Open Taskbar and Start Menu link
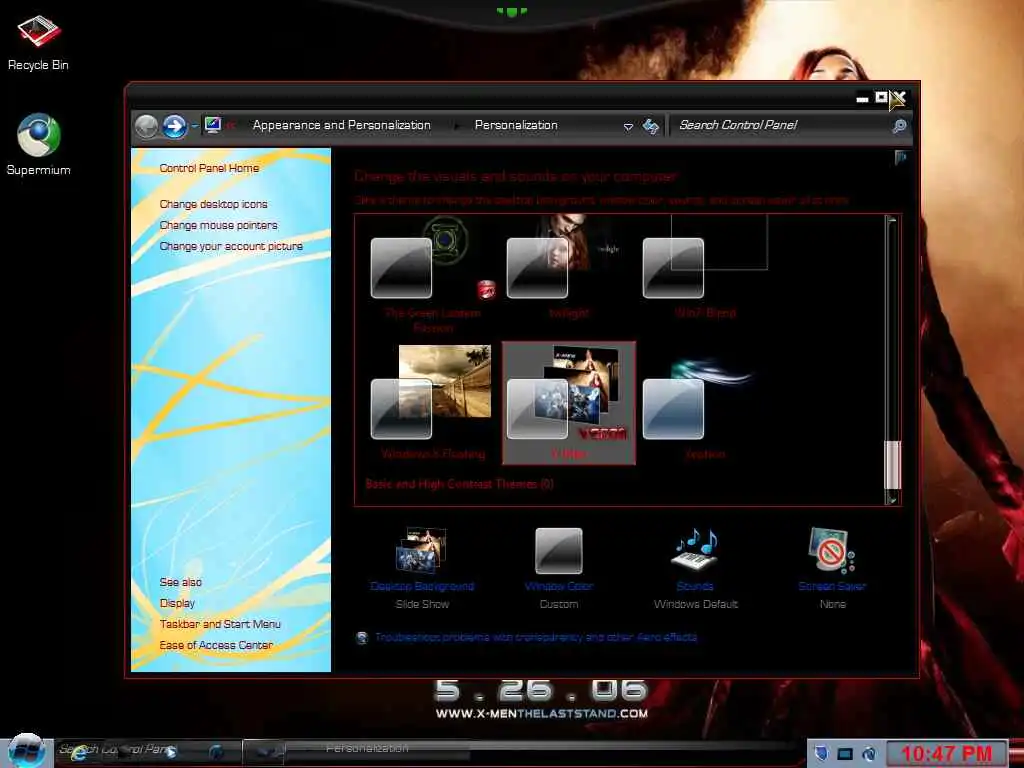This screenshot has height=768, width=1024. (220, 624)
